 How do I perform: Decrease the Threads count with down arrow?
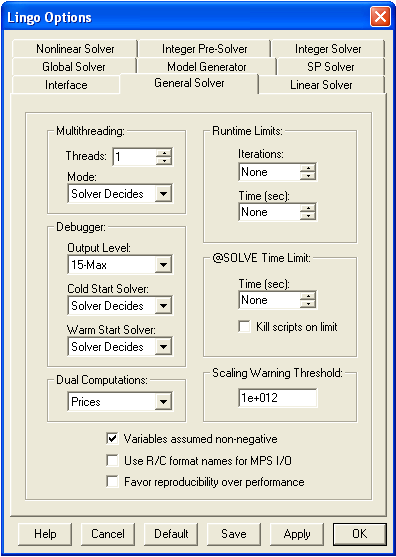pos(164,161)
